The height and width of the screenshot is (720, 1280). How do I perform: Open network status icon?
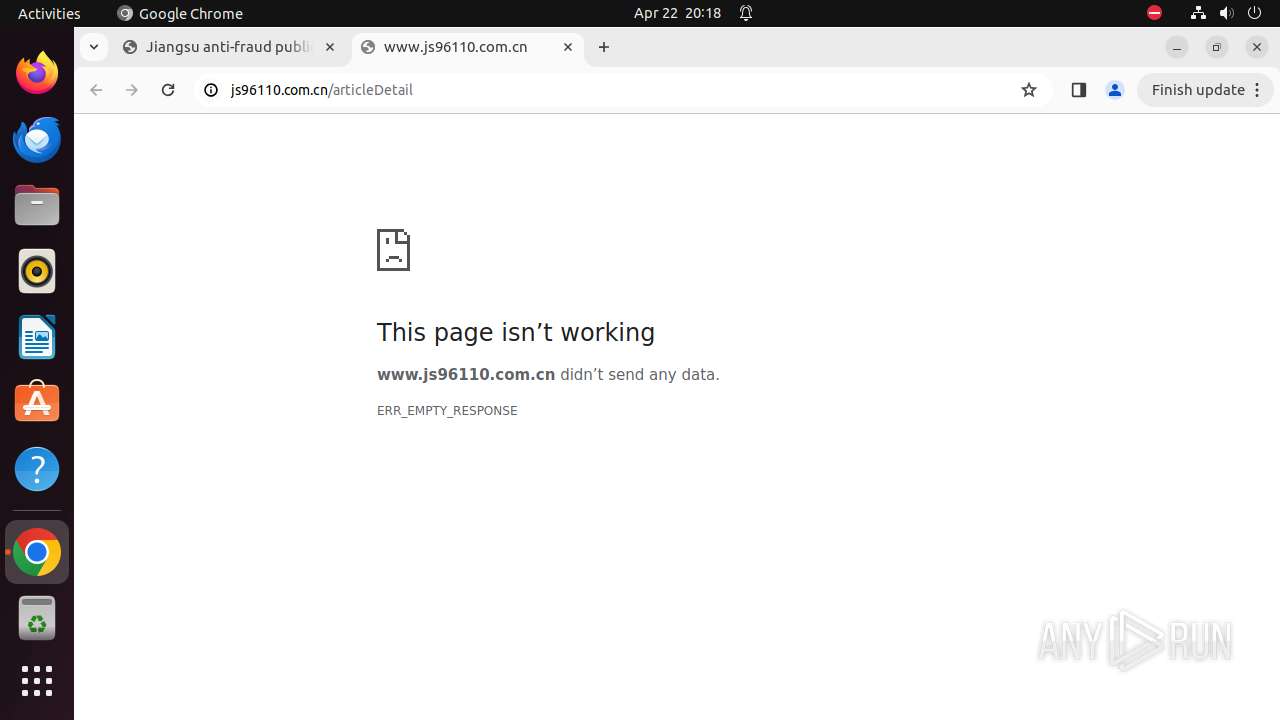[x=1198, y=13]
